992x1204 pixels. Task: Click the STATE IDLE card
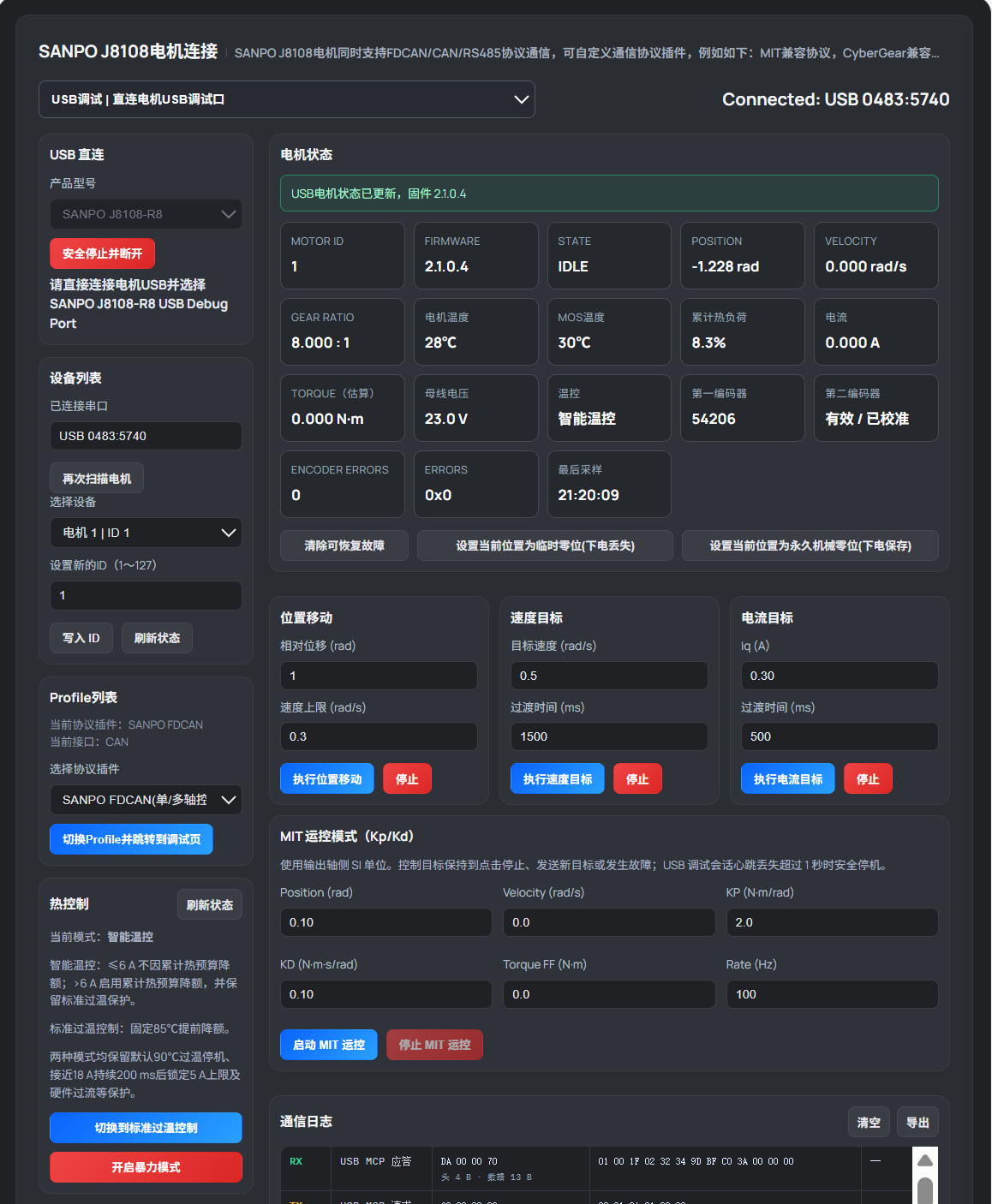(609, 255)
